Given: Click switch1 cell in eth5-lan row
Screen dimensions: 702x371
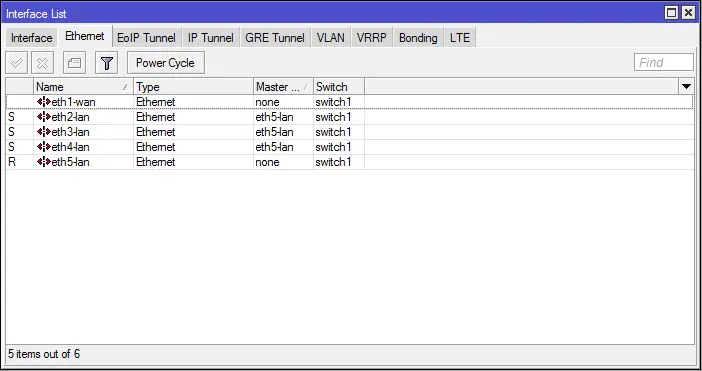Looking at the screenshot, I should (x=339, y=162).
